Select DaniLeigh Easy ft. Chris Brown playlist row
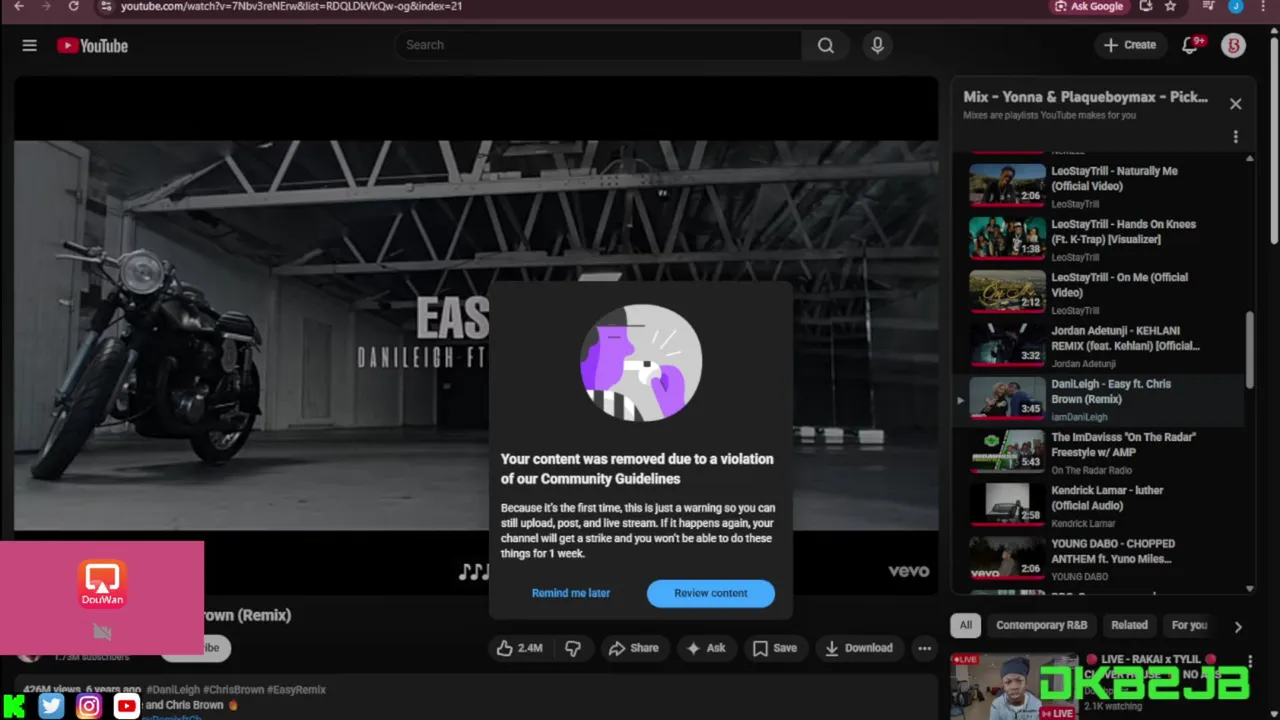The image size is (1280, 720). [x=1099, y=398]
